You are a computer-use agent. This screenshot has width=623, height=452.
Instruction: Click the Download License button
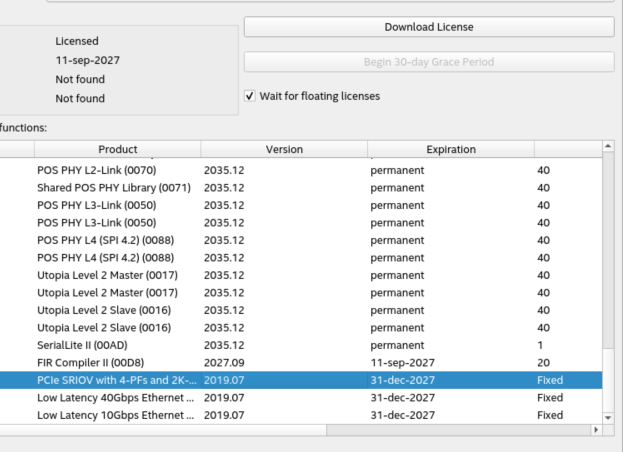428,27
